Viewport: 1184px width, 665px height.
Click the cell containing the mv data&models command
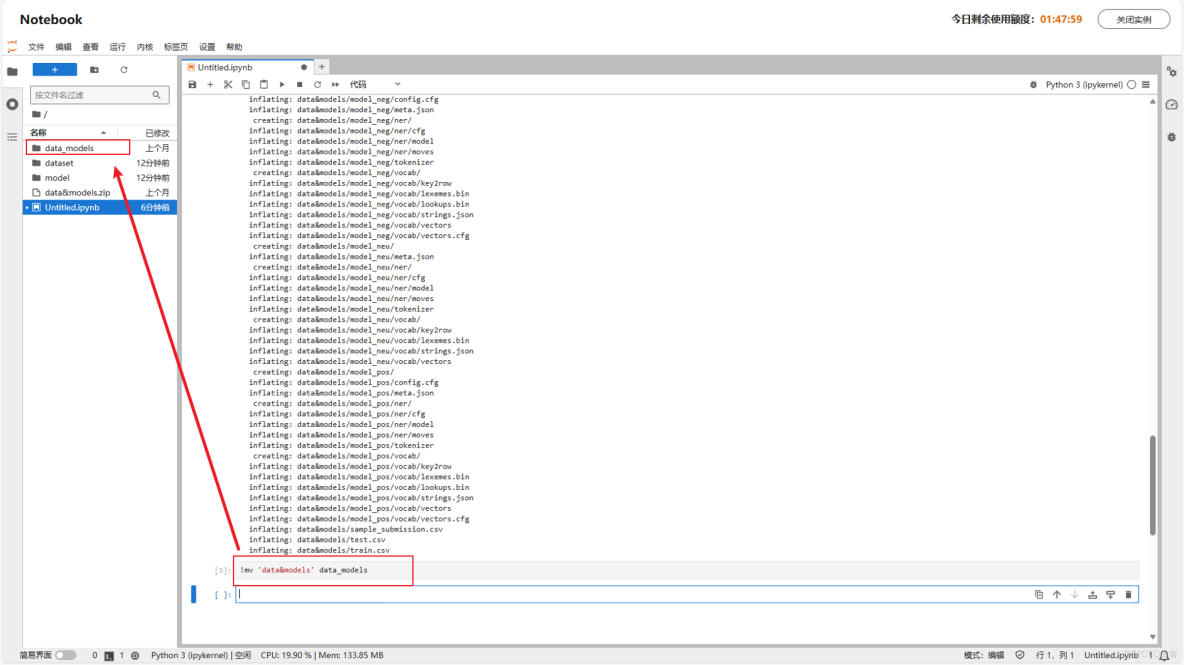[x=686, y=570]
